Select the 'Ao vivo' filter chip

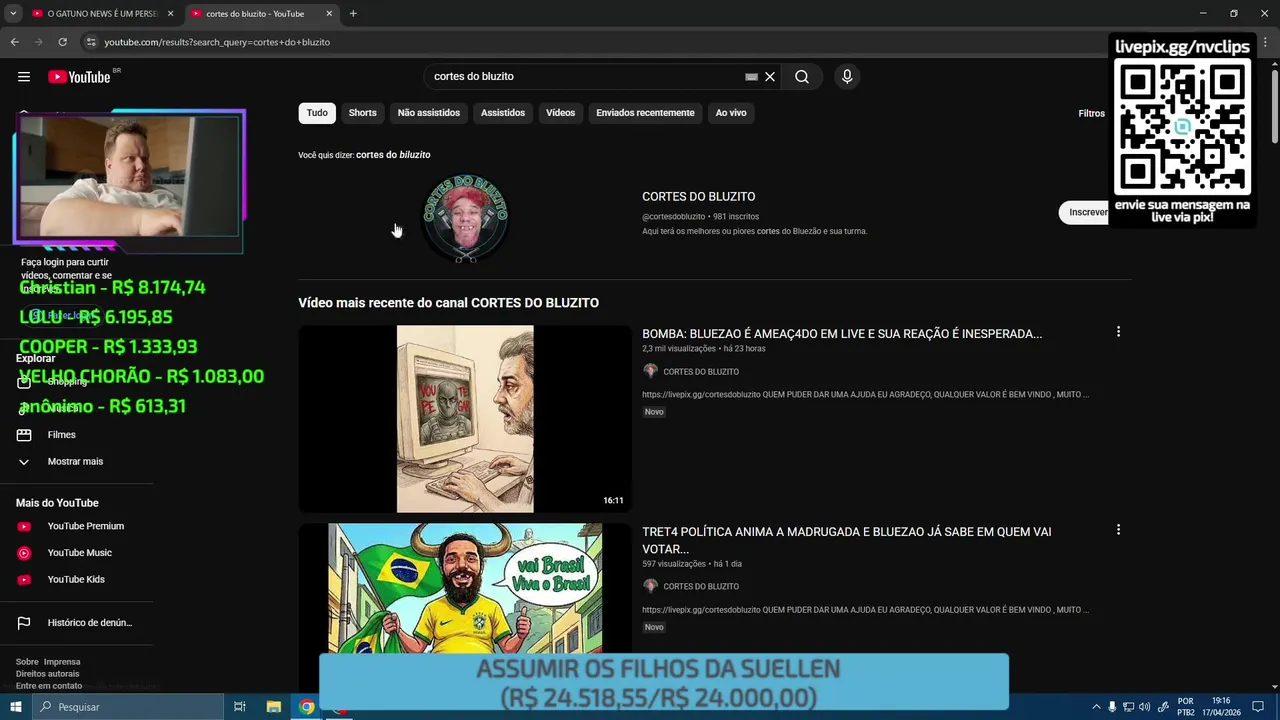pos(731,113)
